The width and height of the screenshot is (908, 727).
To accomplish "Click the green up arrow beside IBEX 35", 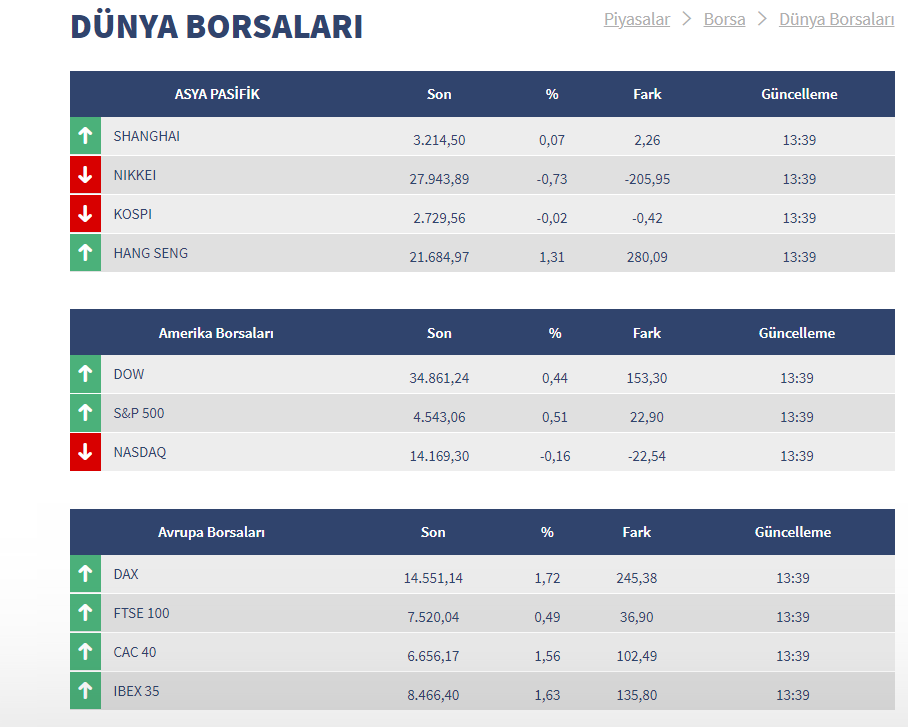I will (x=85, y=692).
